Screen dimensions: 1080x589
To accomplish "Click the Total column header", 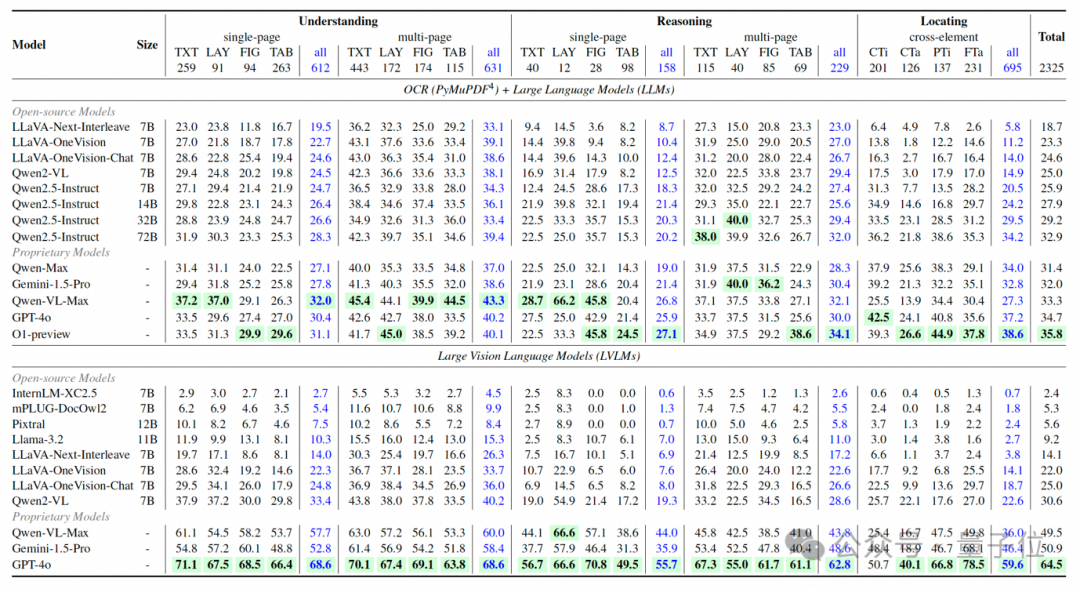I will (x=1051, y=37).
